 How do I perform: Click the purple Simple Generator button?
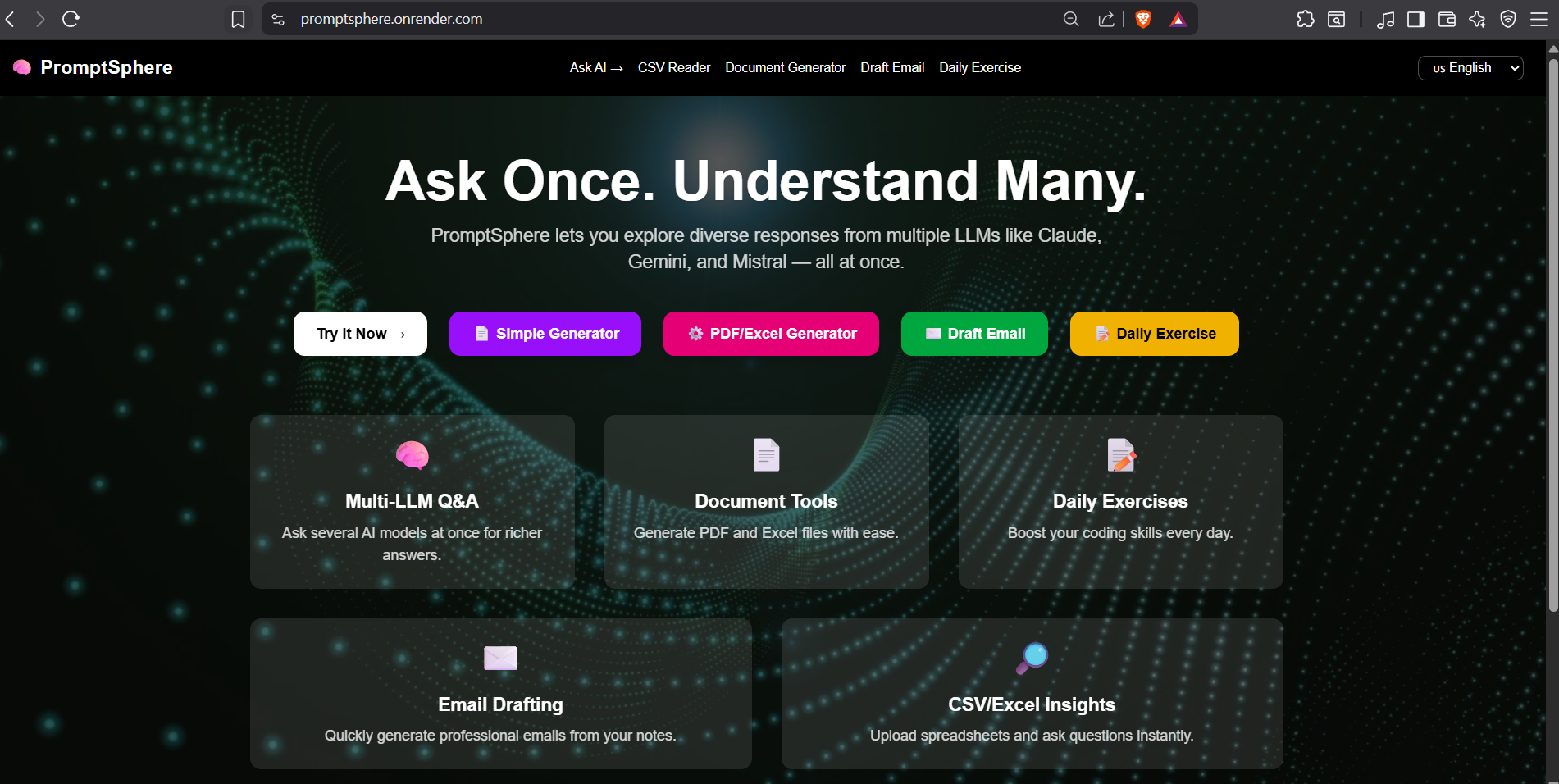(x=545, y=333)
